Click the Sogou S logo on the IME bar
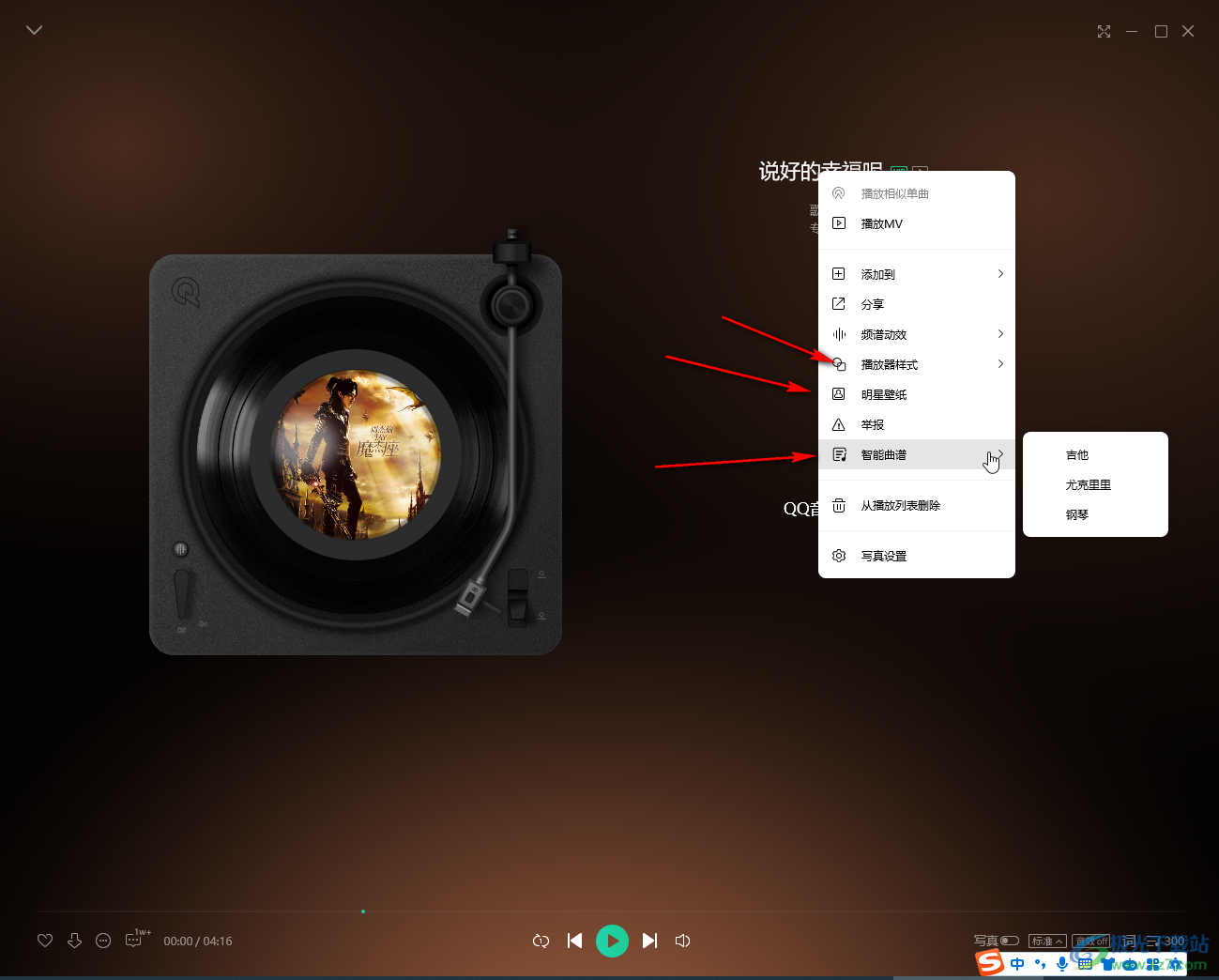The height and width of the screenshot is (980, 1219). click(990, 962)
